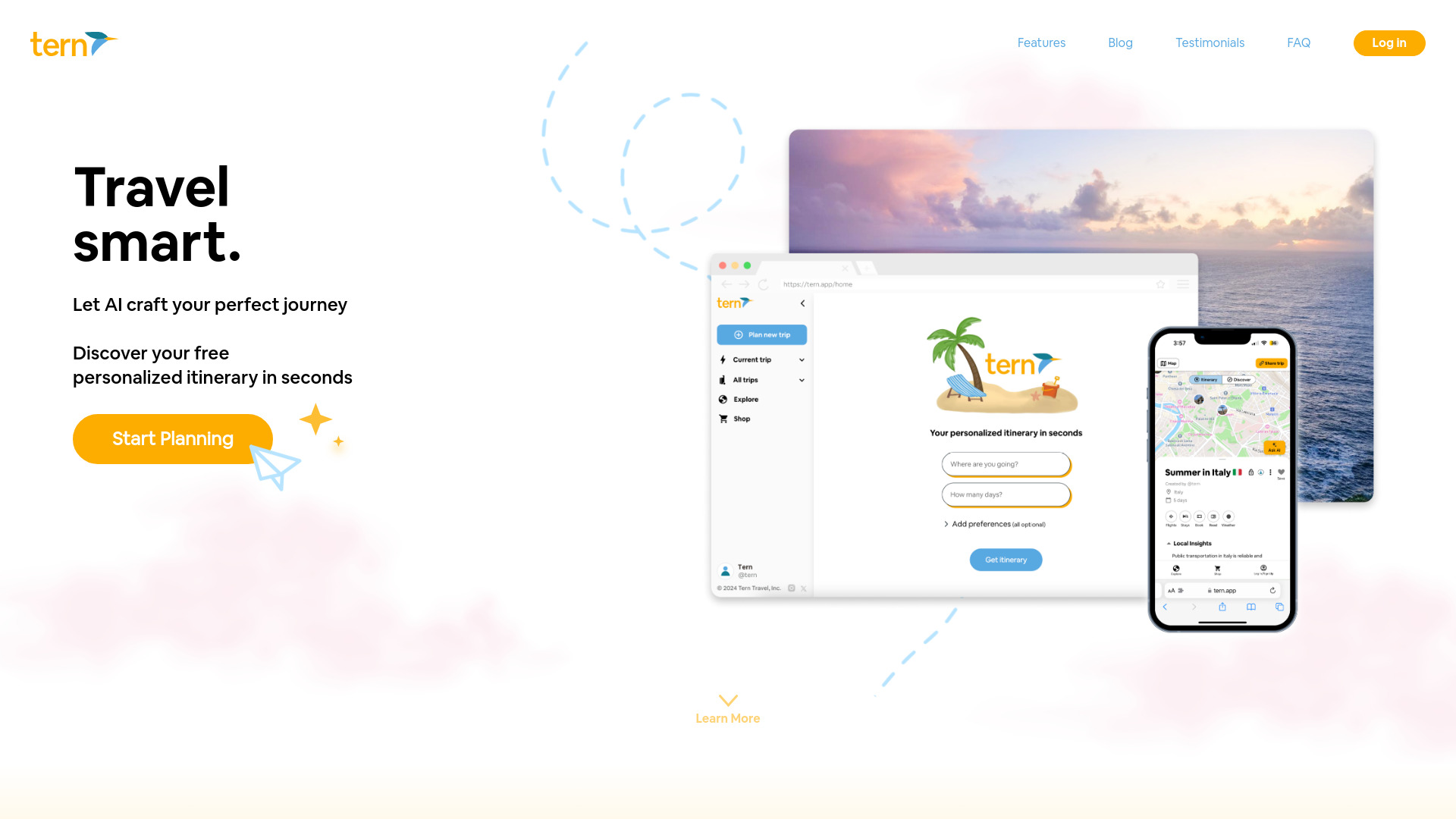Click the suitcase All trips icon in sidebar
The width and height of the screenshot is (1456, 819).
(x=723, y=379)
